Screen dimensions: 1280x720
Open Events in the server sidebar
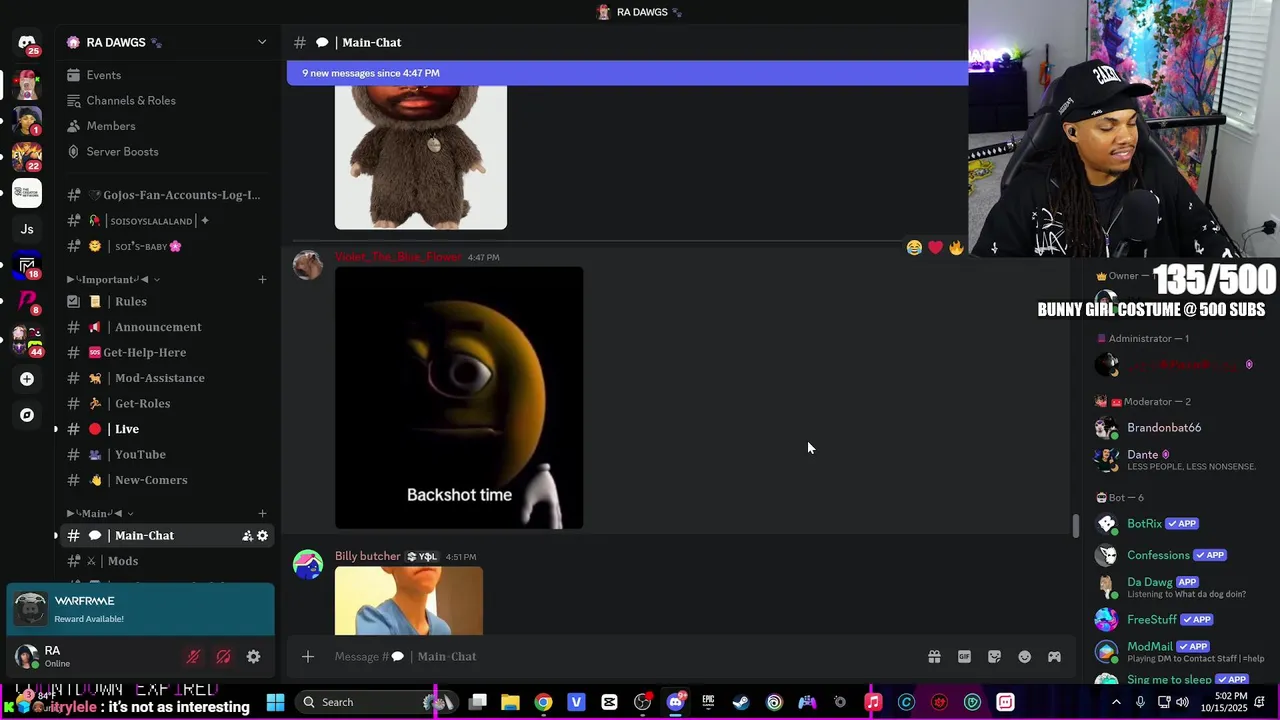tap(104, 75)
